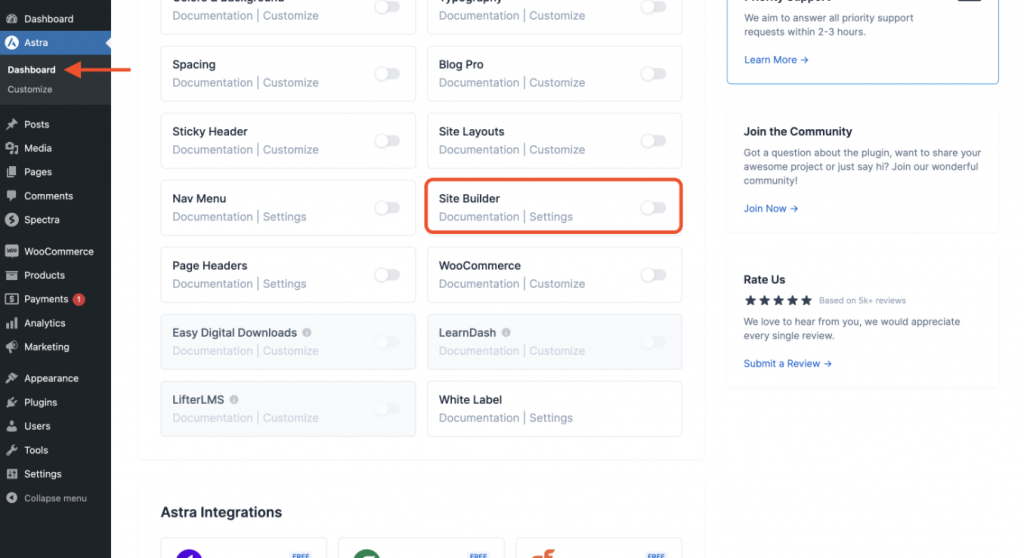Enable the WooCommerce module toggle
The width and height of the screenshot is (1024, 558).
(653, 275)
